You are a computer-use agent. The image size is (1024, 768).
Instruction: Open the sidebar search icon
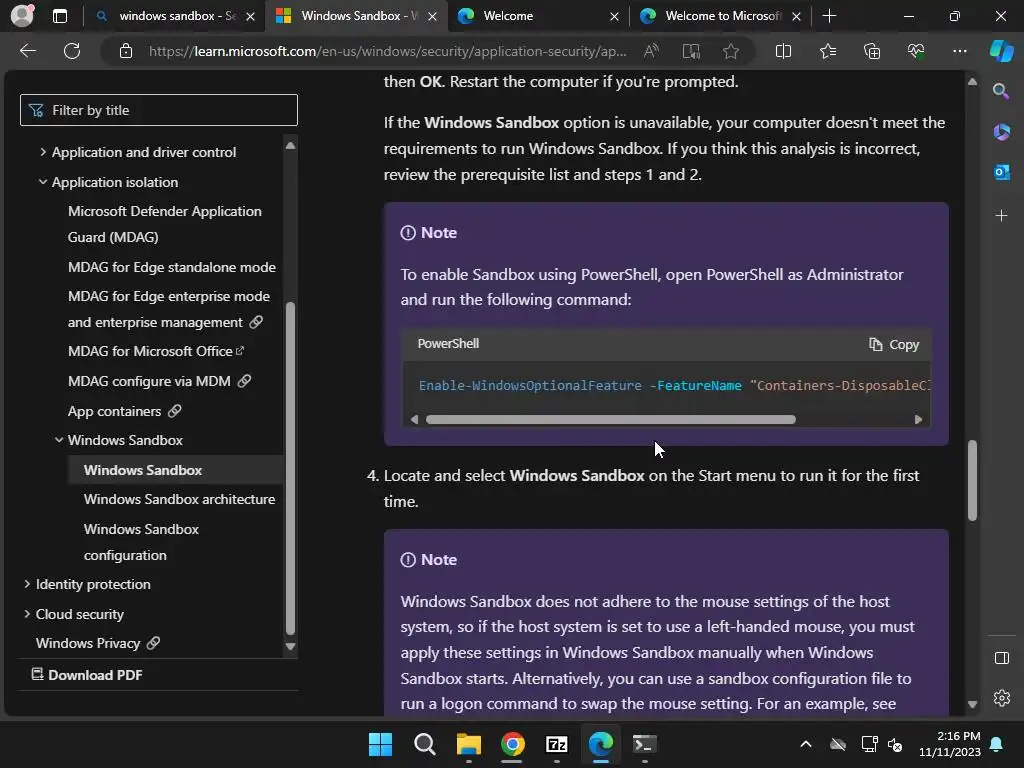1001,91
